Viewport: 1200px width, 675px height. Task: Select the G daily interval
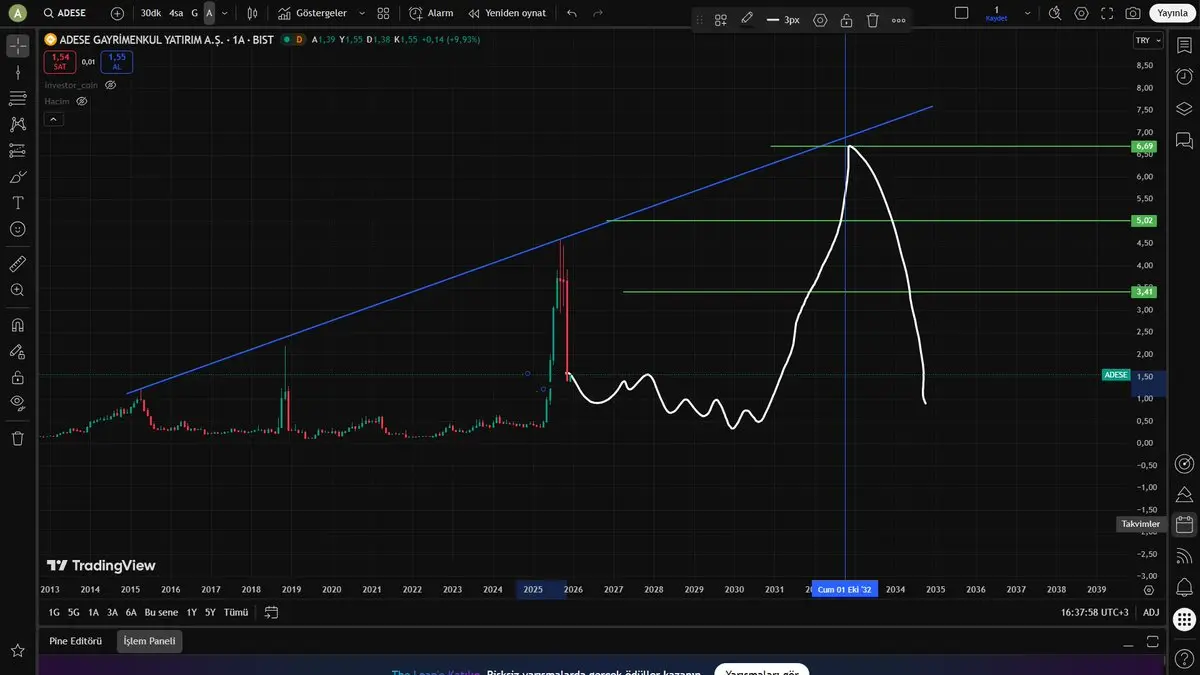(194, 13)
